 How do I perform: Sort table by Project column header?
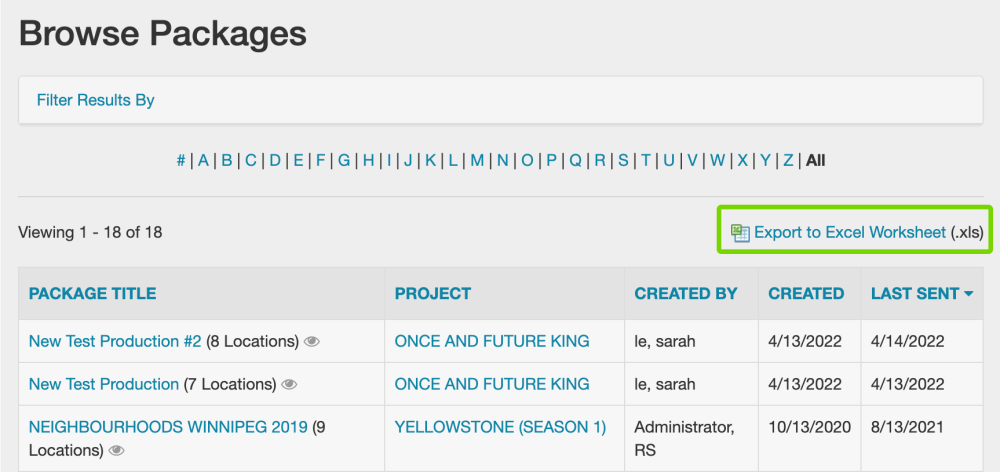tap(432, 294)
